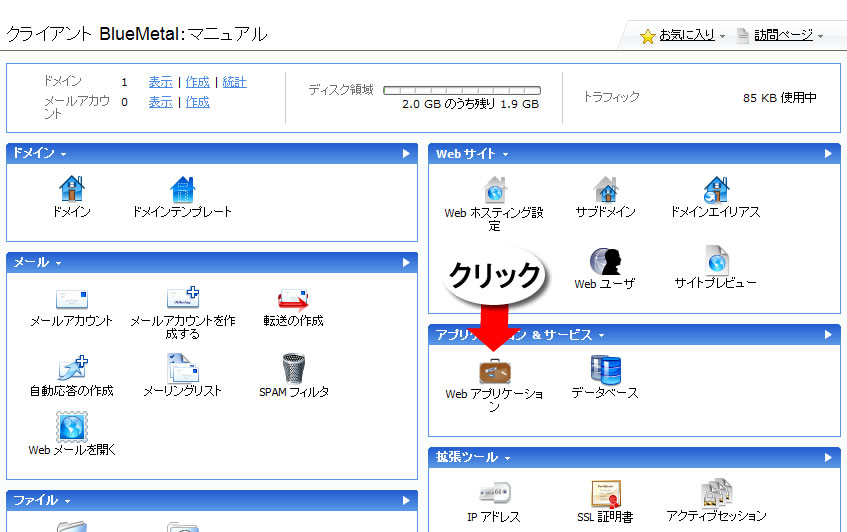Image resolution: width=847 pixels, height=532 pixels.
Task: Open the SPAM フィルタ trash icon
Action: (293, 369)
